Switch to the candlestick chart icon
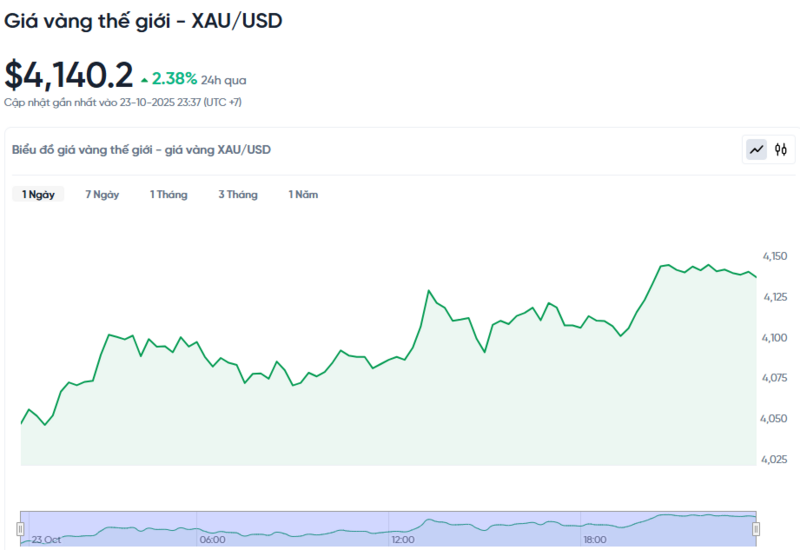 pos(781,150)
